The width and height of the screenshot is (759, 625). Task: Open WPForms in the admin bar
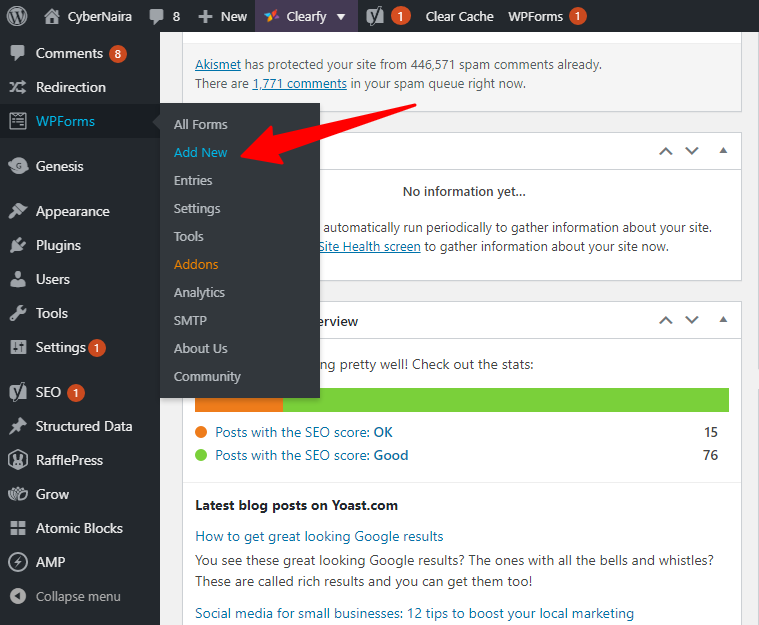(535, 16)
